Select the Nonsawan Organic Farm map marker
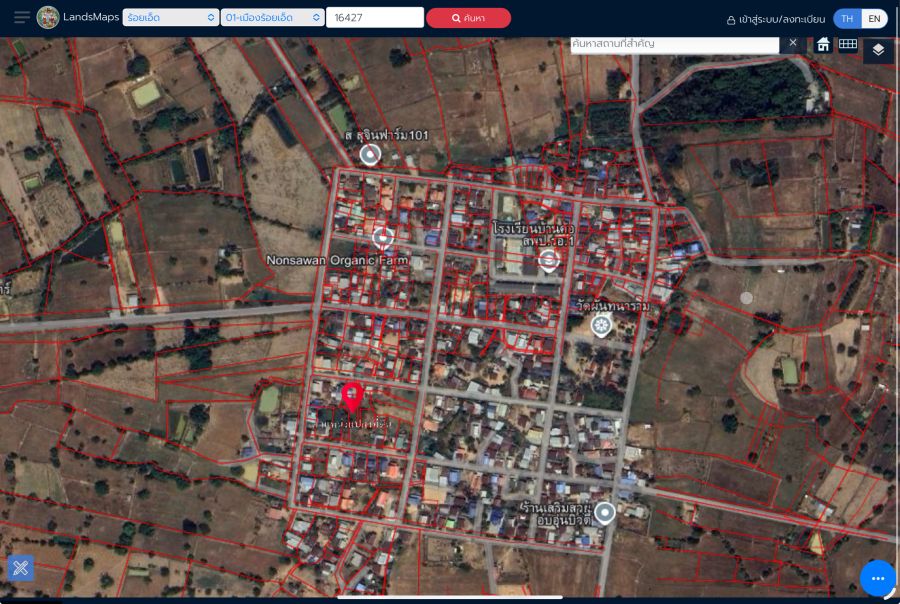This screenshot has width=900, height=604. click(x=382, y=237)
